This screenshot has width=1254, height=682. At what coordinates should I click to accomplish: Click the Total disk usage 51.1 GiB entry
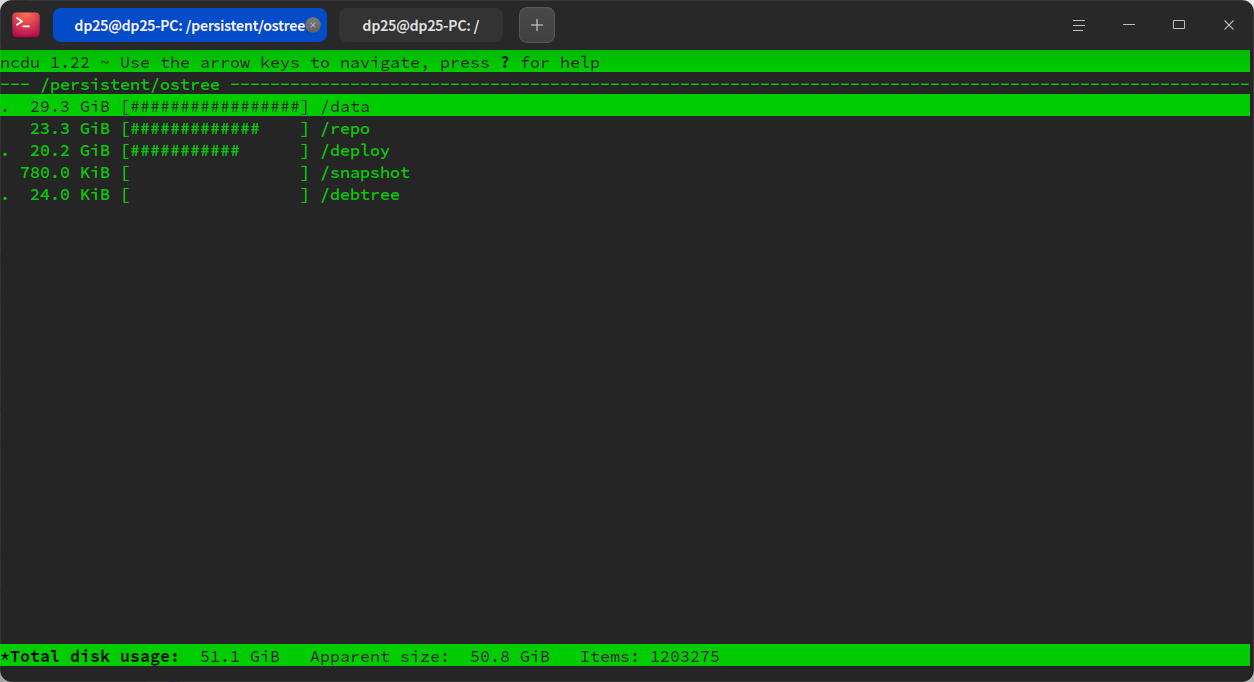pos(140,656)
